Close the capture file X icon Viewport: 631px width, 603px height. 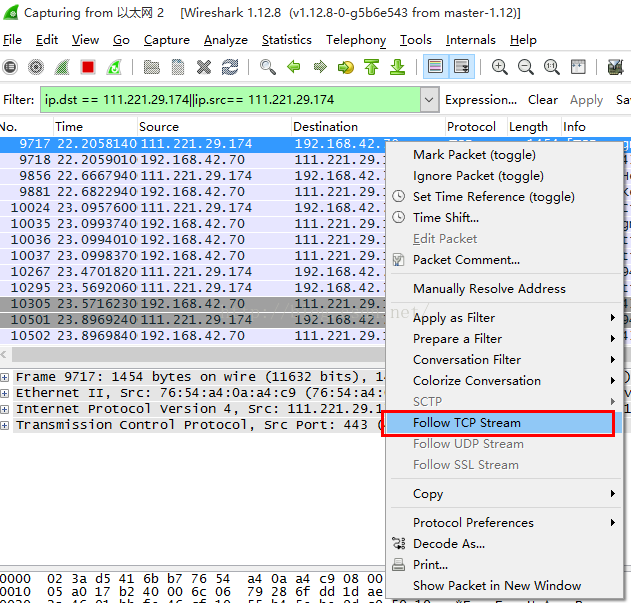pyautogui.click(x=204, y=67)
